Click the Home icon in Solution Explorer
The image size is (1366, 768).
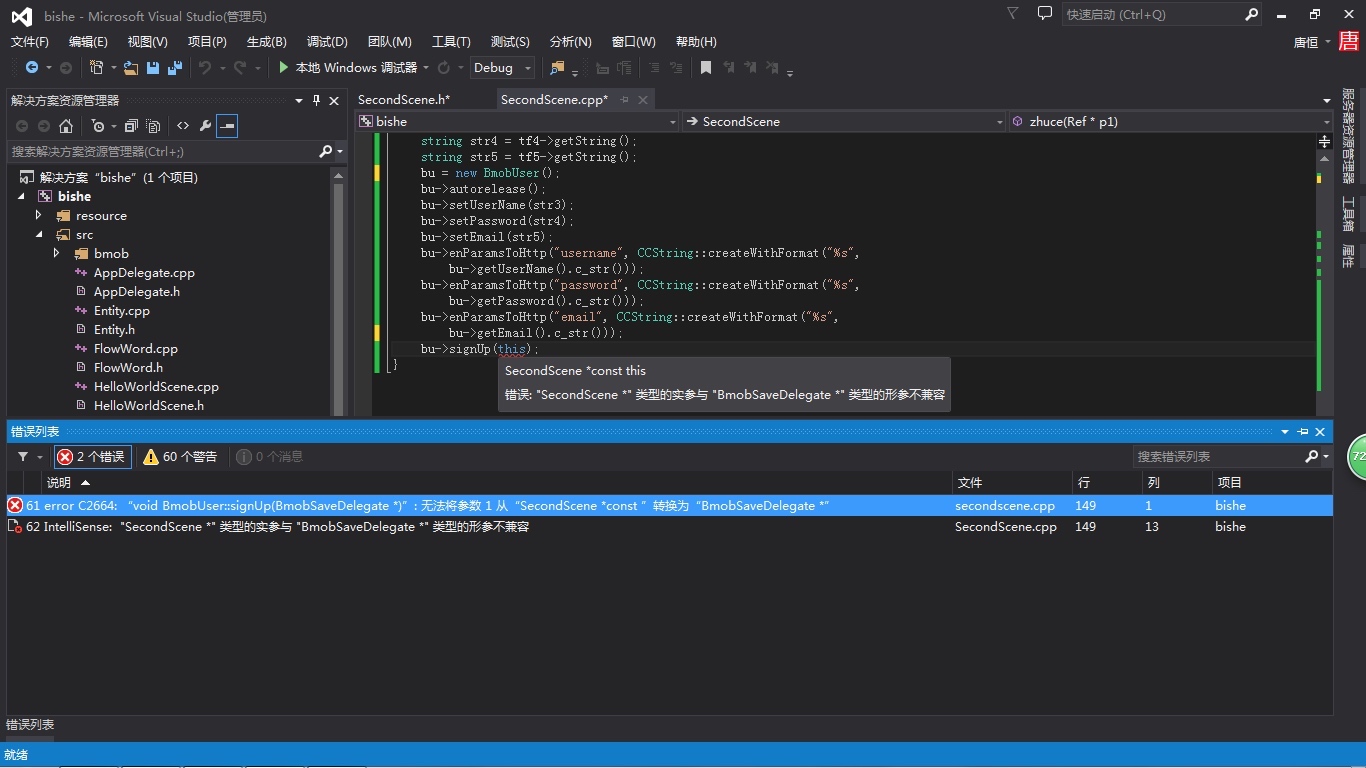(x=66, y=126)
